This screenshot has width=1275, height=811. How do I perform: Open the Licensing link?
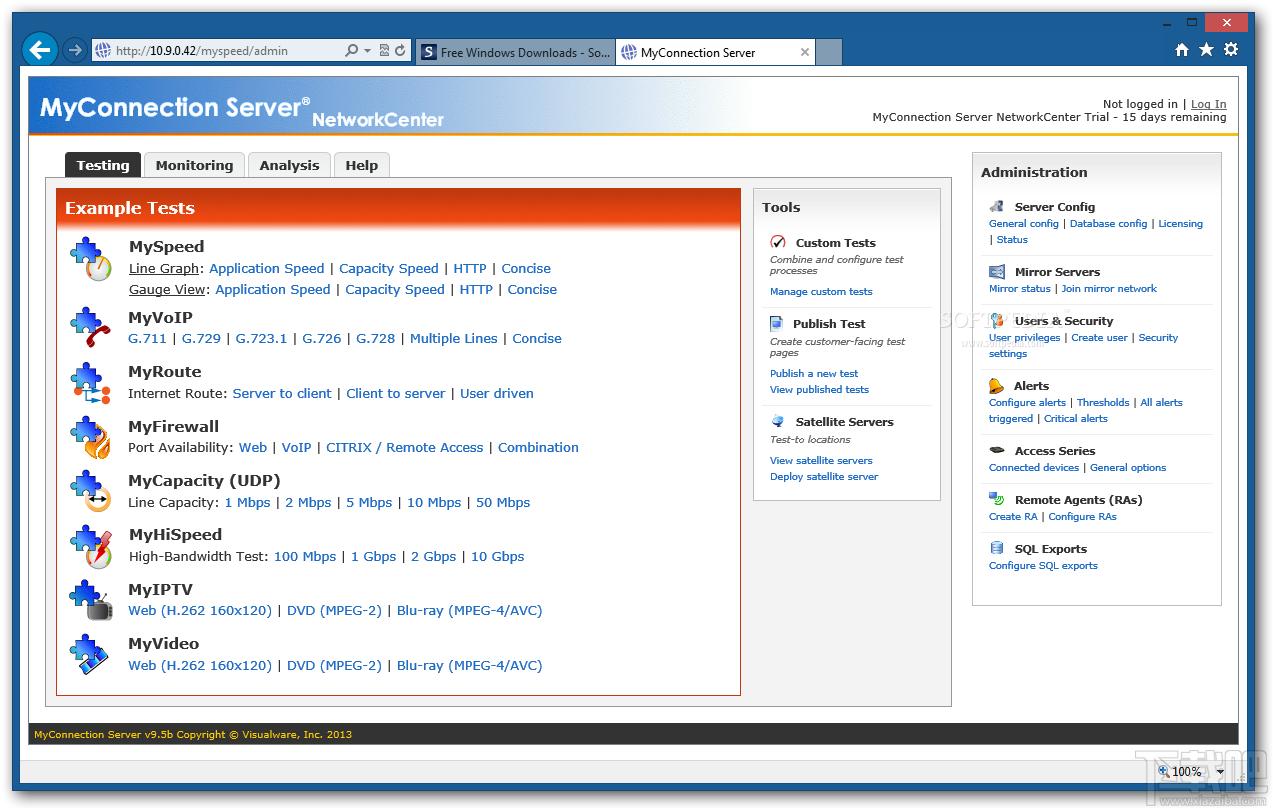coord(1180,223)
